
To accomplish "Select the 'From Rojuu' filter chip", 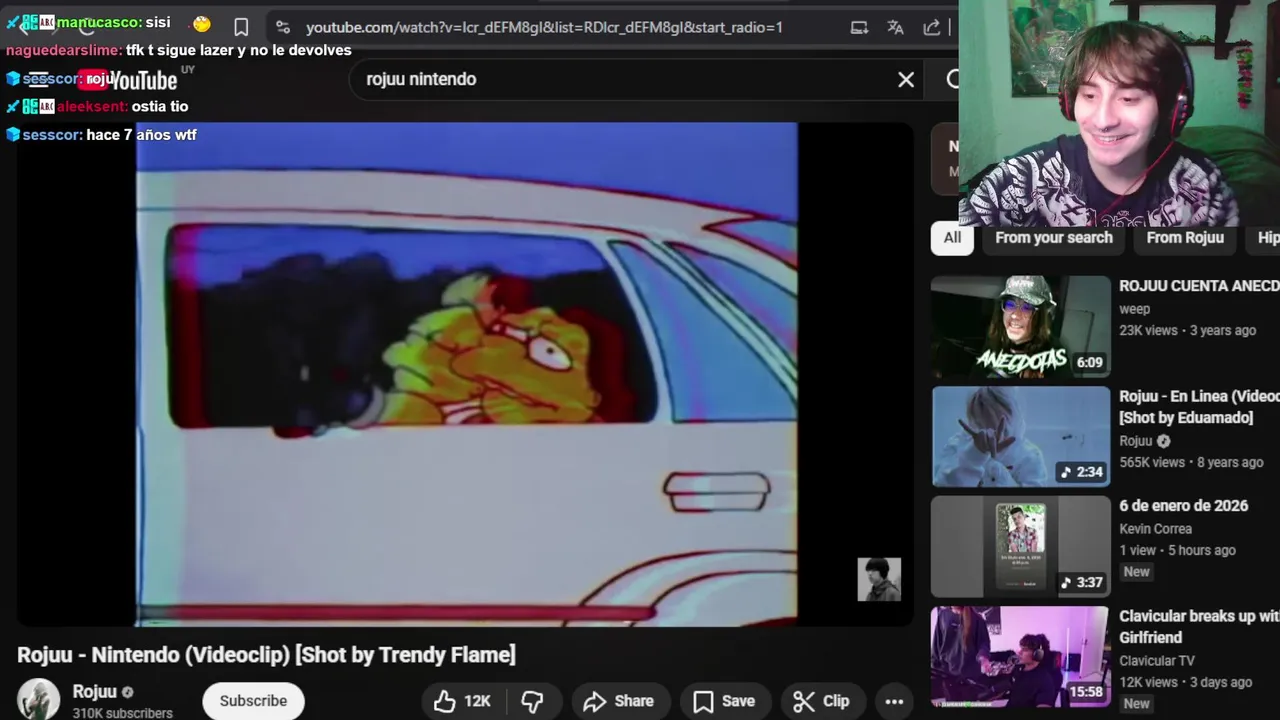I will tap(1185, 237).
